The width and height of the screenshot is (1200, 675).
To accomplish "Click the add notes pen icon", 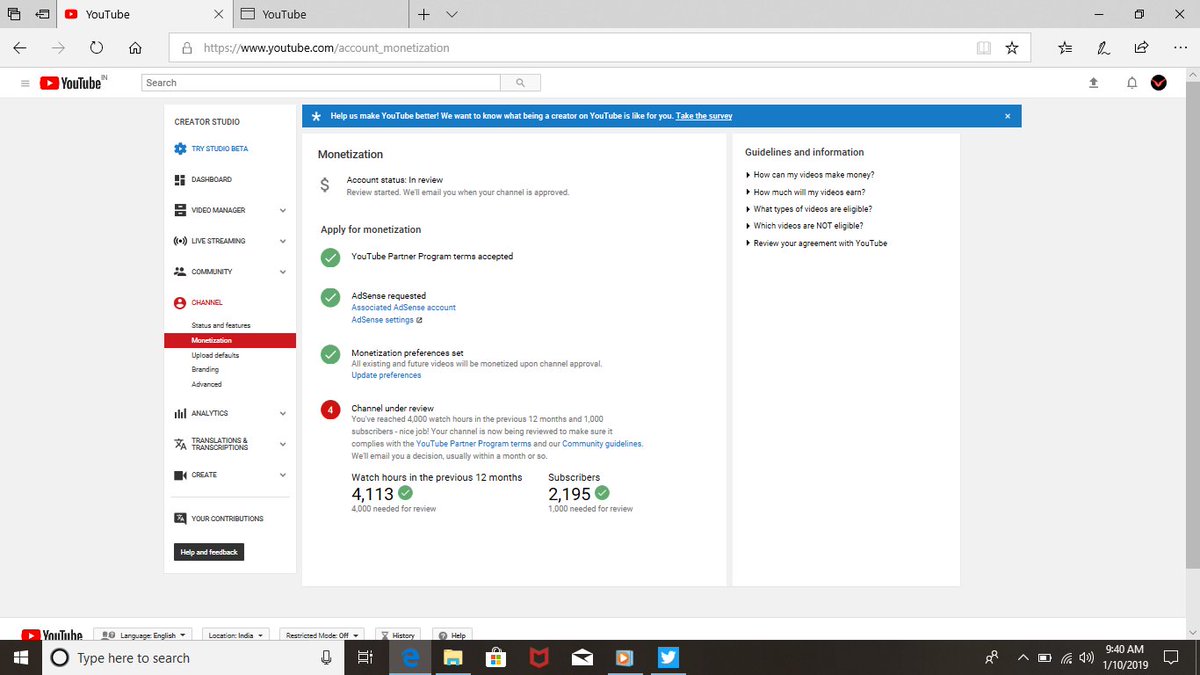I will point(1103,47).
